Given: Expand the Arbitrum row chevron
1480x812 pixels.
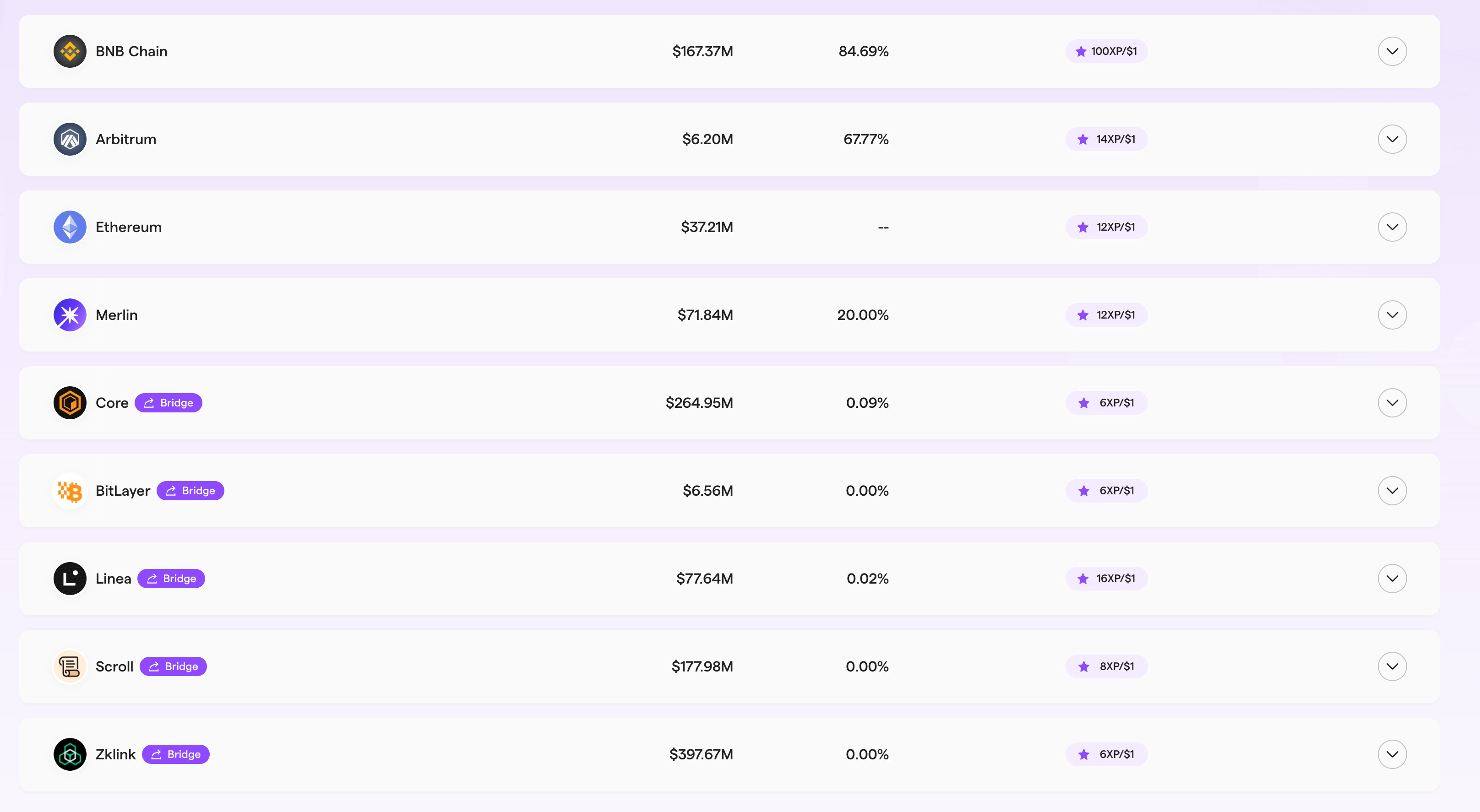Looking at the screenshot, I should pyautogui.click(x=1392, y=139).
